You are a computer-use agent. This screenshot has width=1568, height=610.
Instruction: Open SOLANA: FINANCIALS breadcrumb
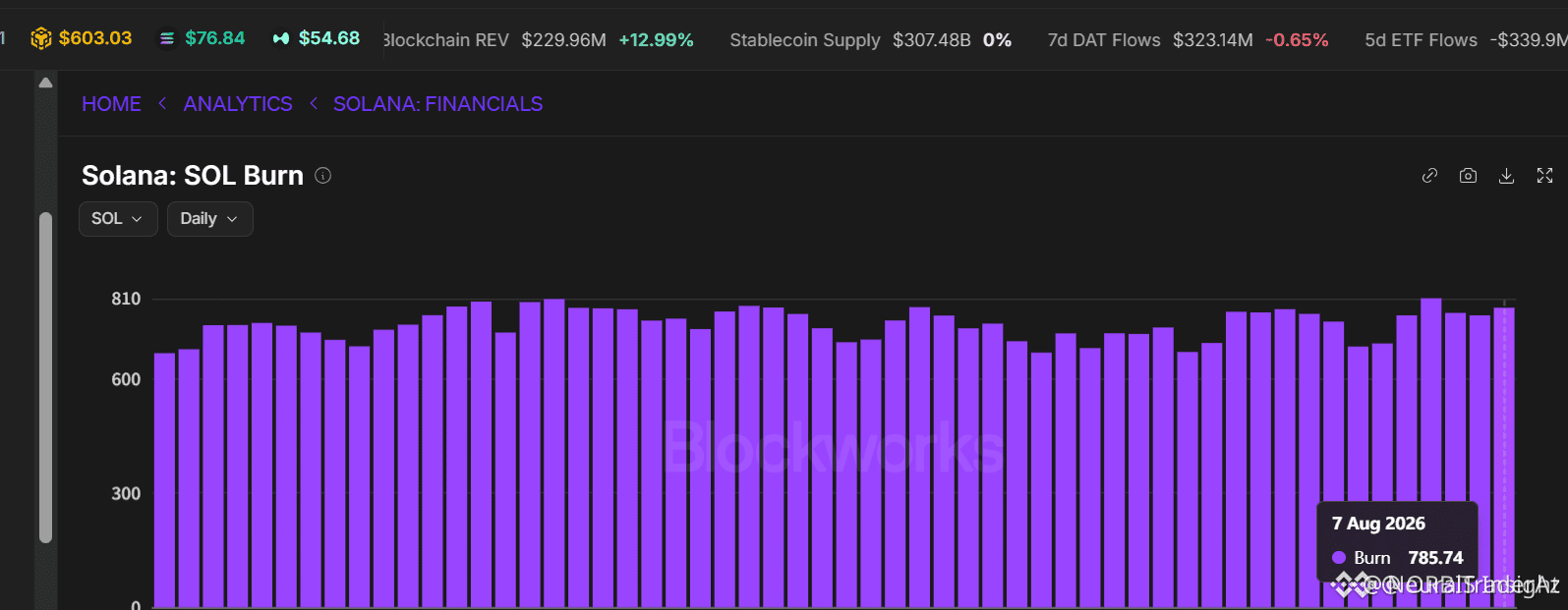[x=437, y=104]
